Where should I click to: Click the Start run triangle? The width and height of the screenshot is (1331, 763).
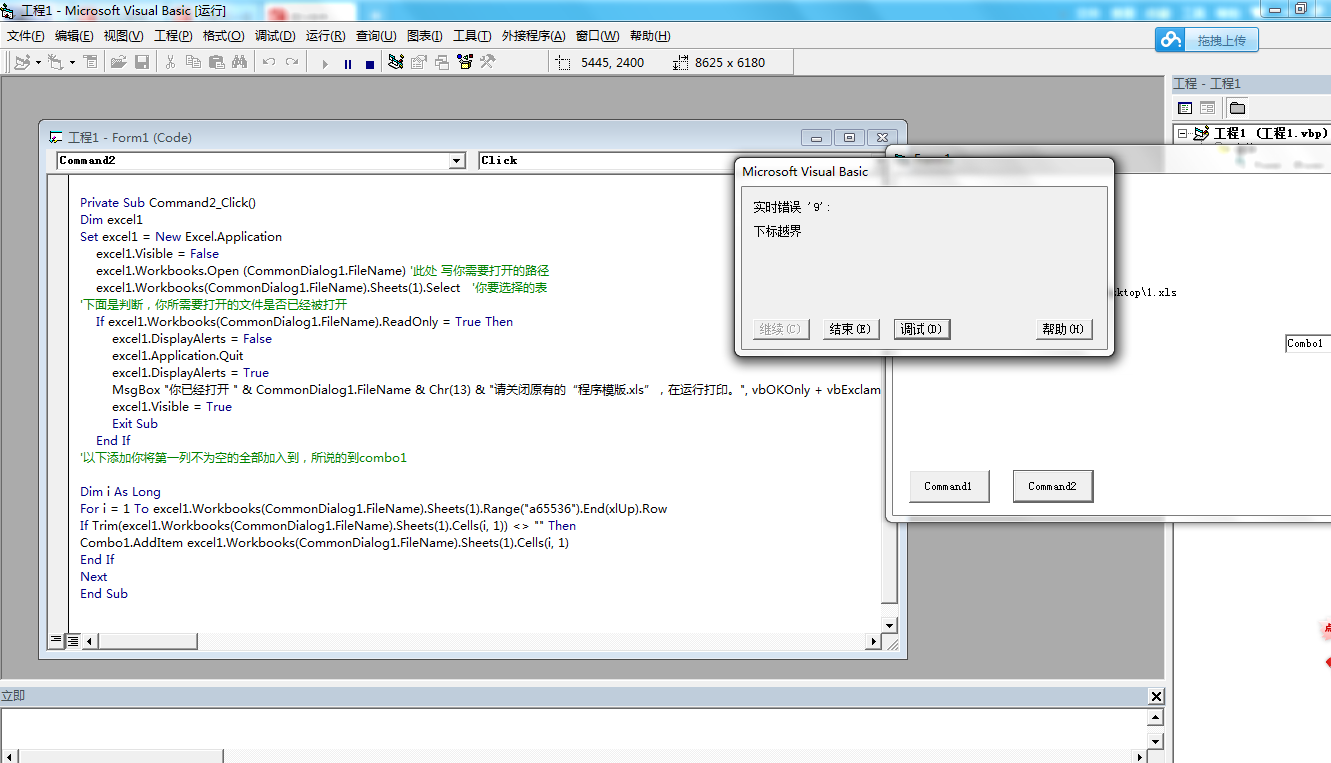tap(324, 63)
